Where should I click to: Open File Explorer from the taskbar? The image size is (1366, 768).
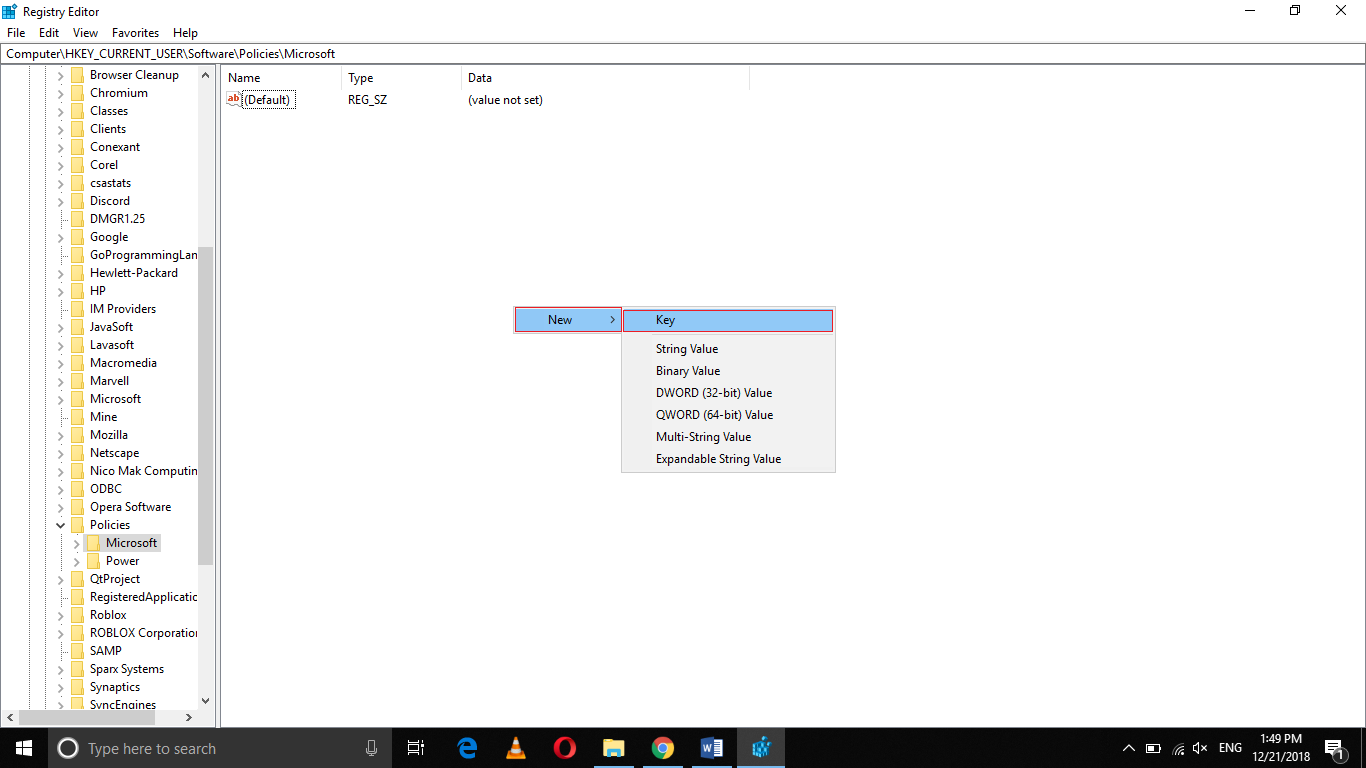click(614, 748)
